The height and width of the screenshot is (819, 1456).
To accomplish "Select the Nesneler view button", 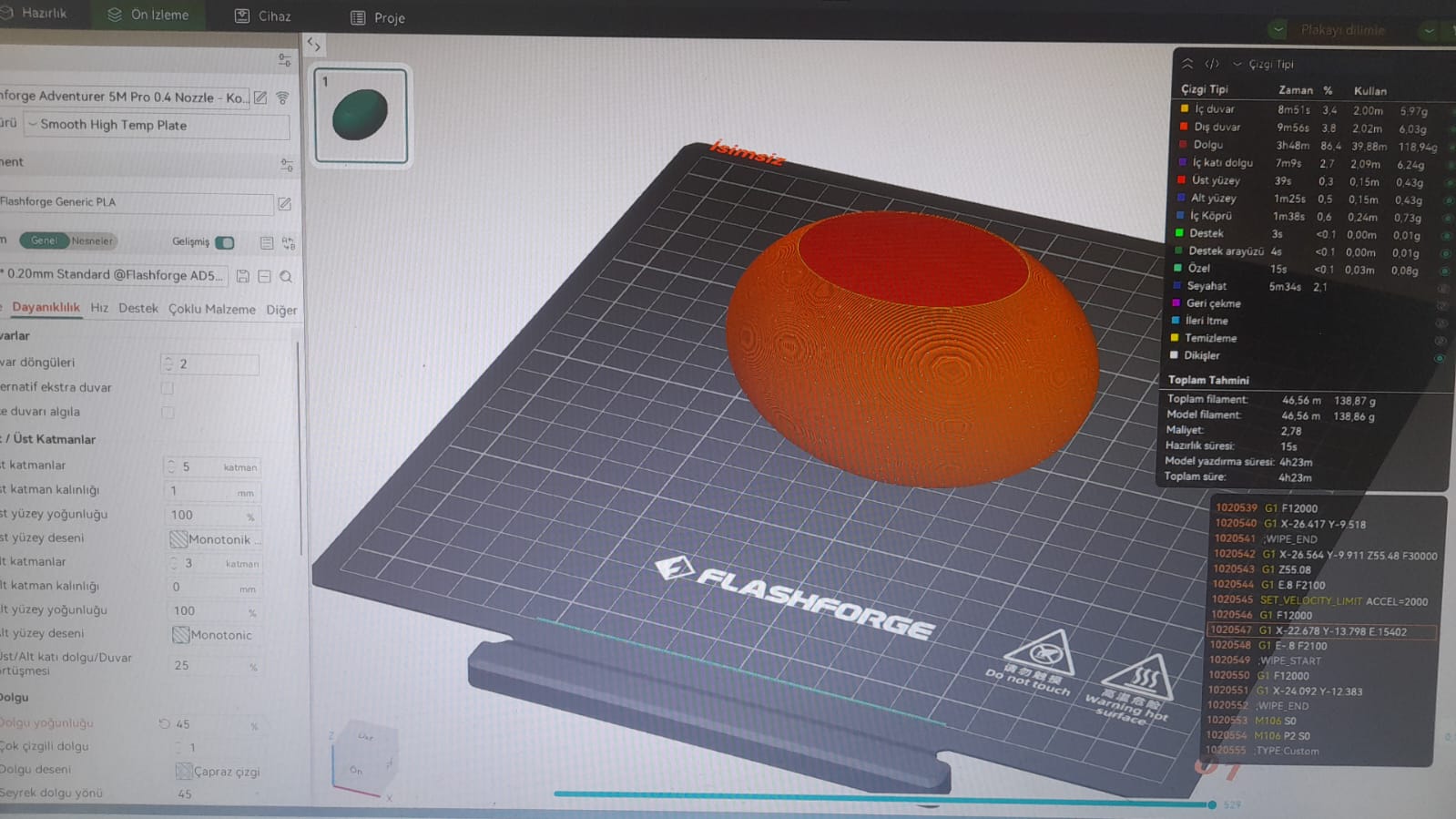I will pyautogui.click(x=93, y=241).
